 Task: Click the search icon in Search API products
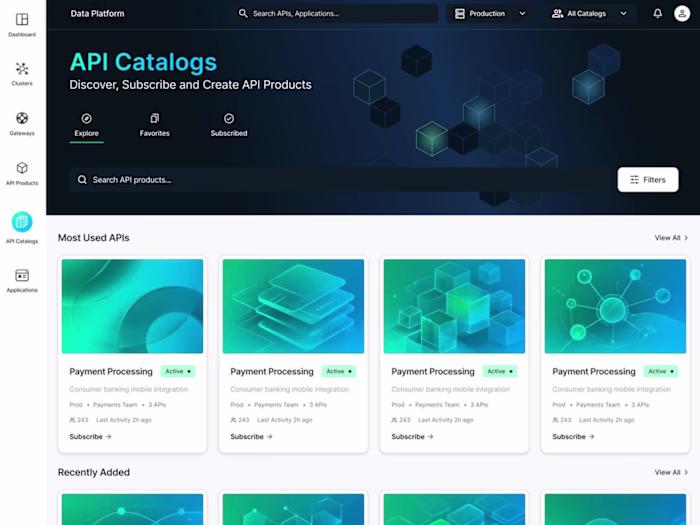tap(82, 179)
